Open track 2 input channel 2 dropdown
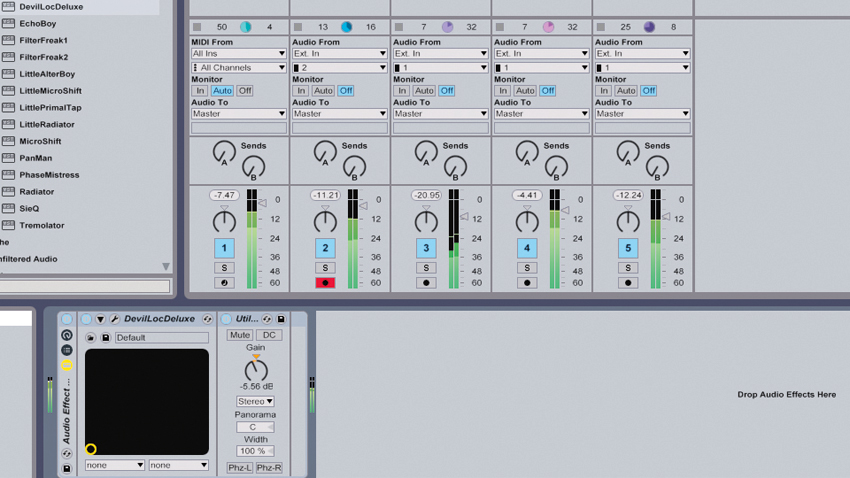Screen dimensions: 850x478 (x=339, y=68)
